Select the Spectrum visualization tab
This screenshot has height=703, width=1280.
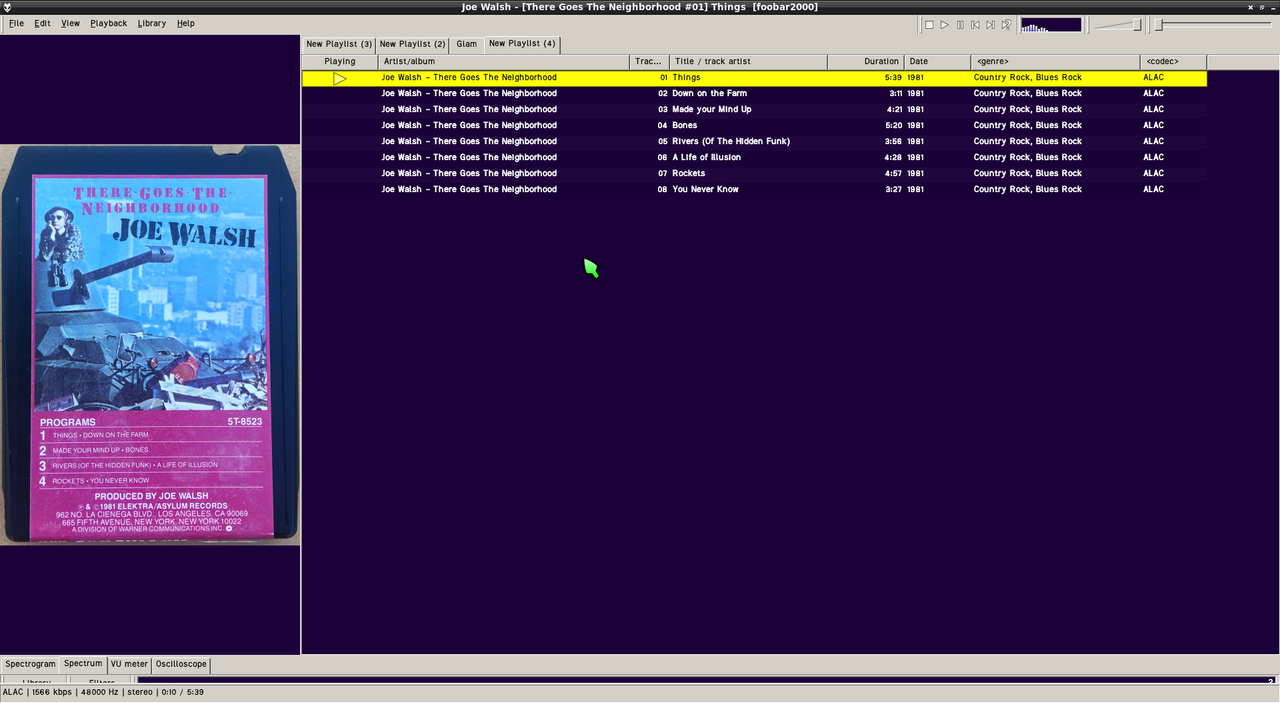[x=83, y=664]
